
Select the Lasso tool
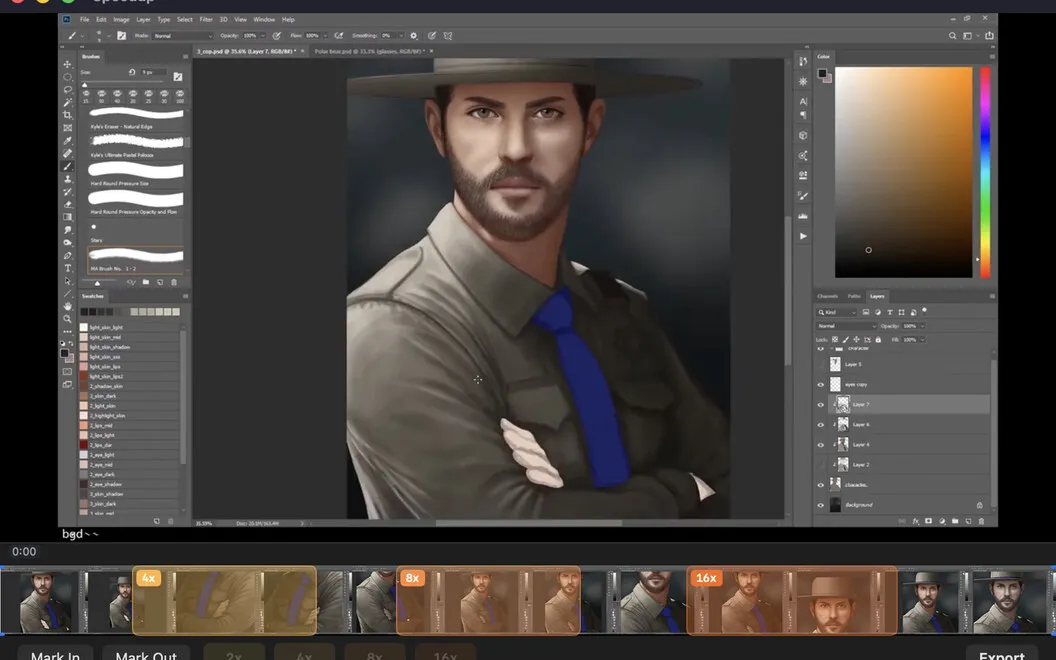[67, 90]
